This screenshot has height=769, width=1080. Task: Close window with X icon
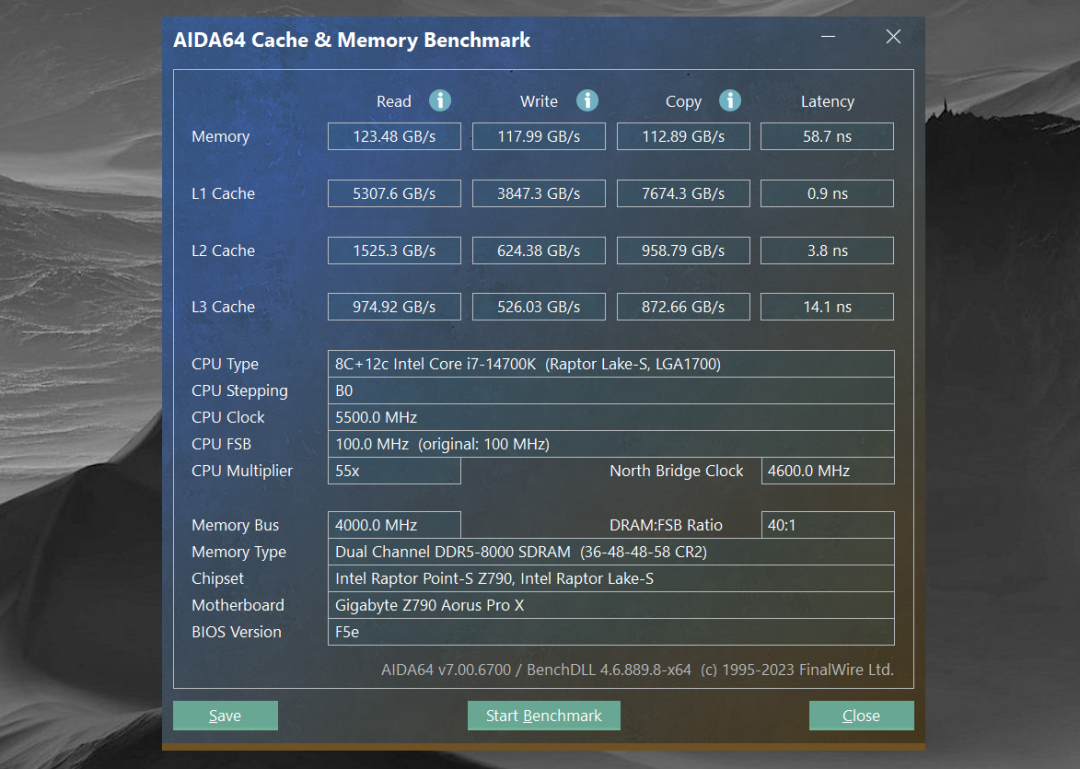893,37
